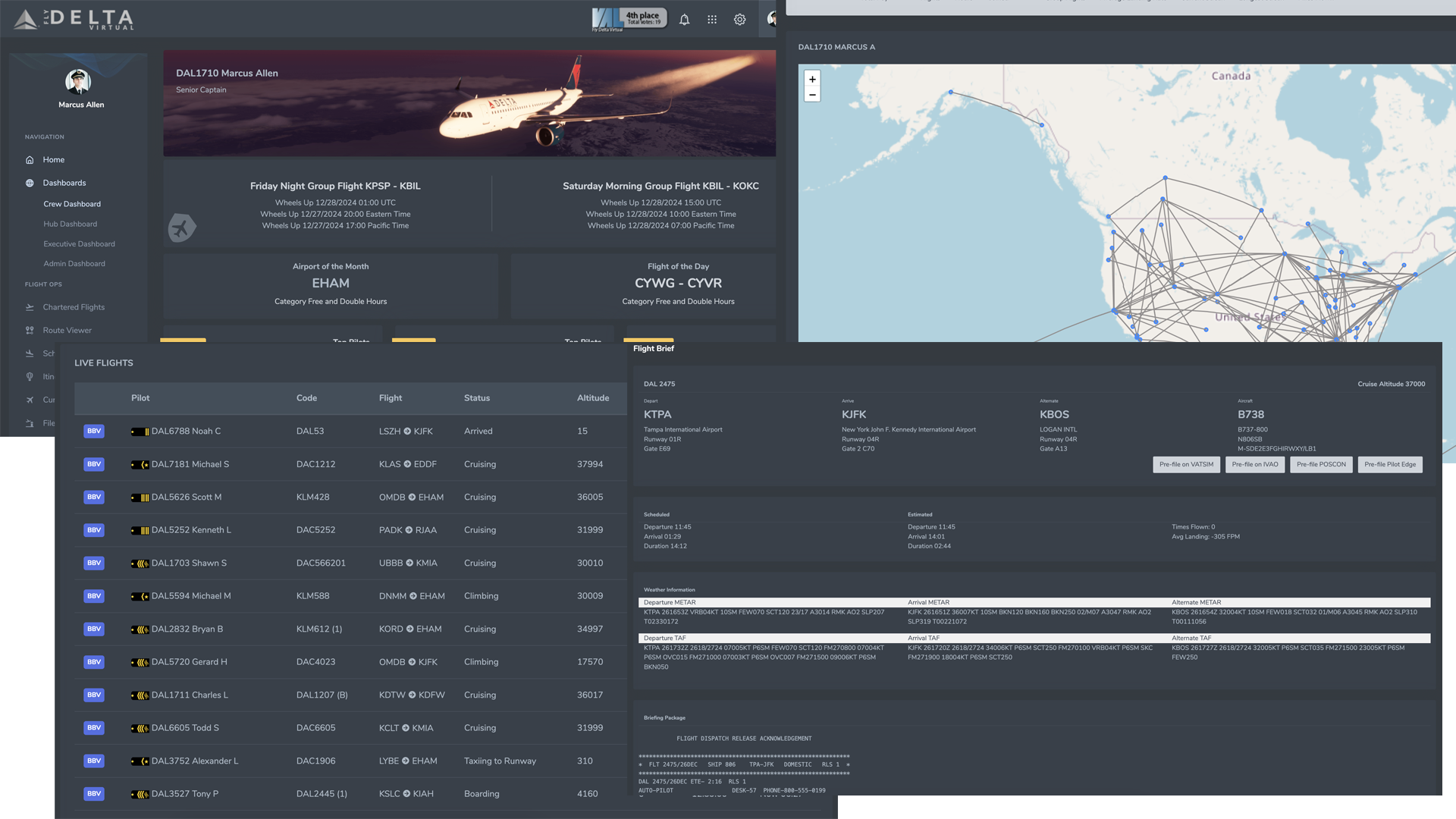
Task: Open Crew Dashboard
Action: click(72, 204)
